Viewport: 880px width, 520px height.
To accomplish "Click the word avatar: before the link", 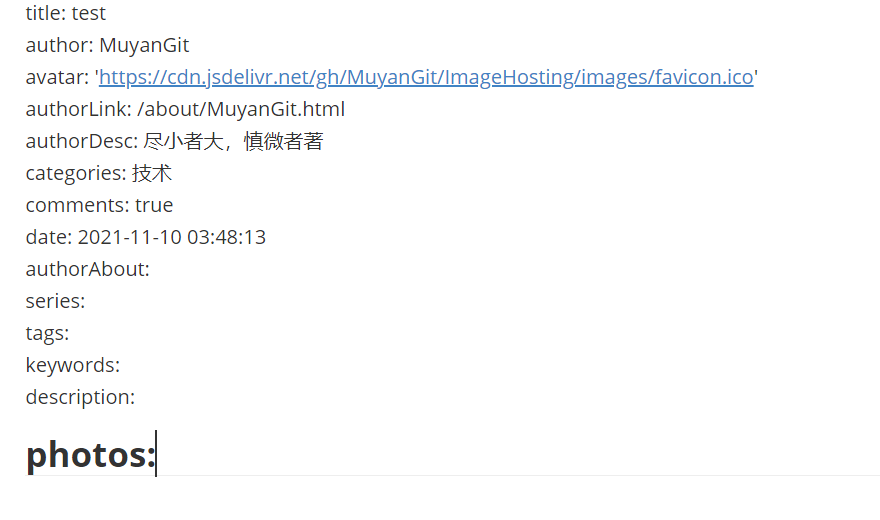I will 57,77.
